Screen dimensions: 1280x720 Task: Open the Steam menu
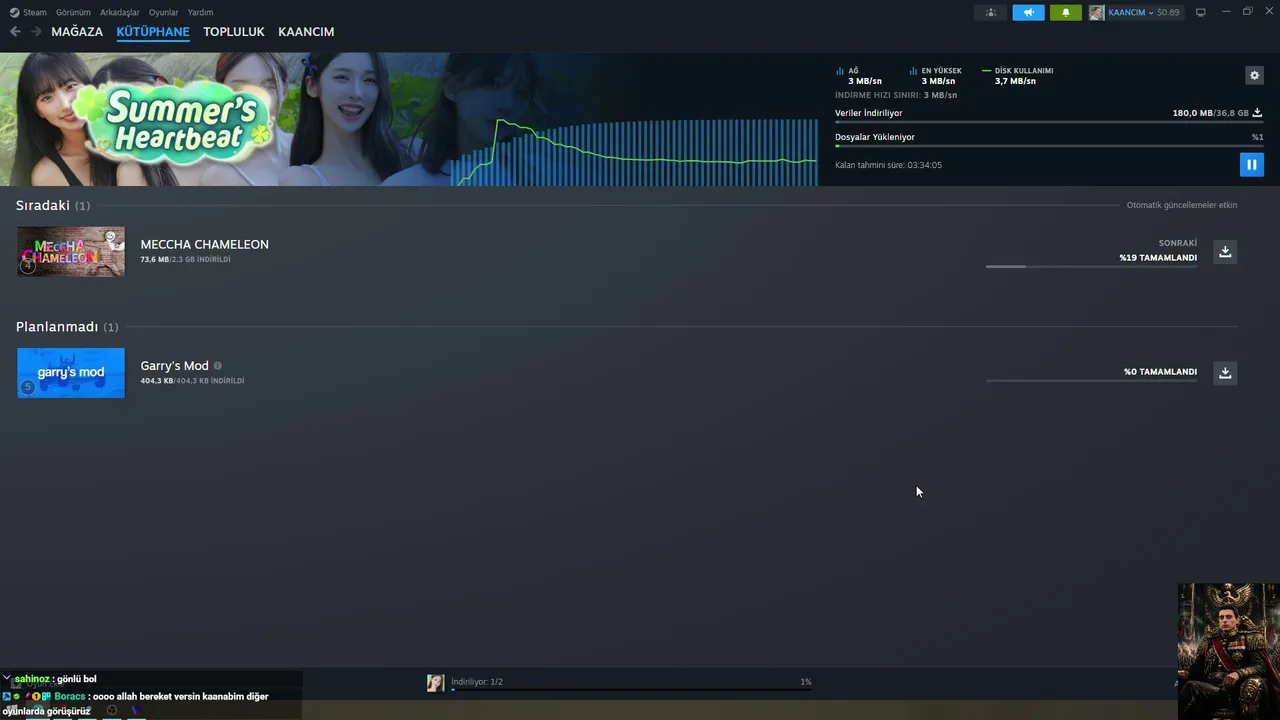(x=29, y=13)
